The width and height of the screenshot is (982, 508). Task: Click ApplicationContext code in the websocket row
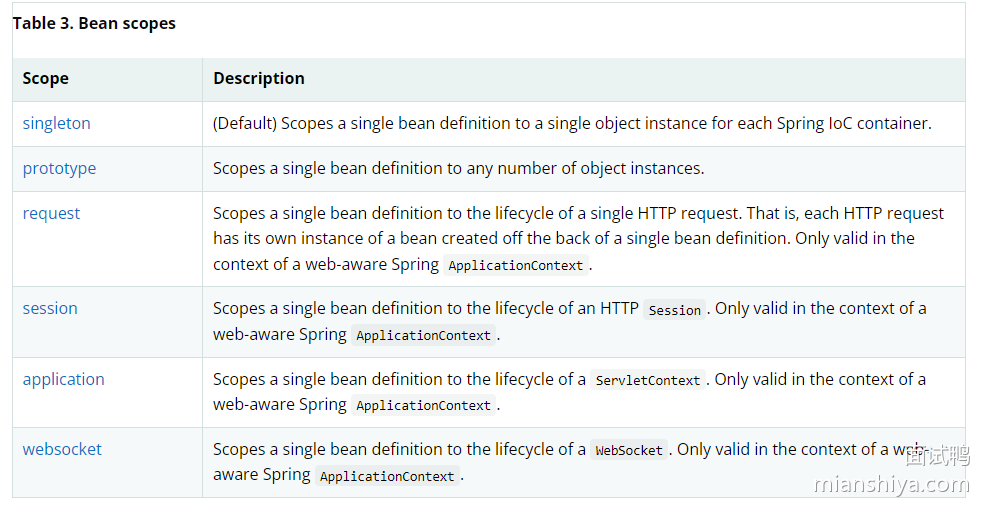tap(387, 476)
